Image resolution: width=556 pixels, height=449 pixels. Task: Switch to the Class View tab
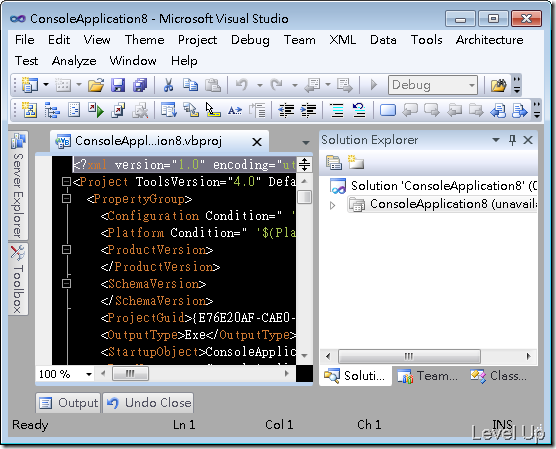pyautogui.click(x=499, y=376)
